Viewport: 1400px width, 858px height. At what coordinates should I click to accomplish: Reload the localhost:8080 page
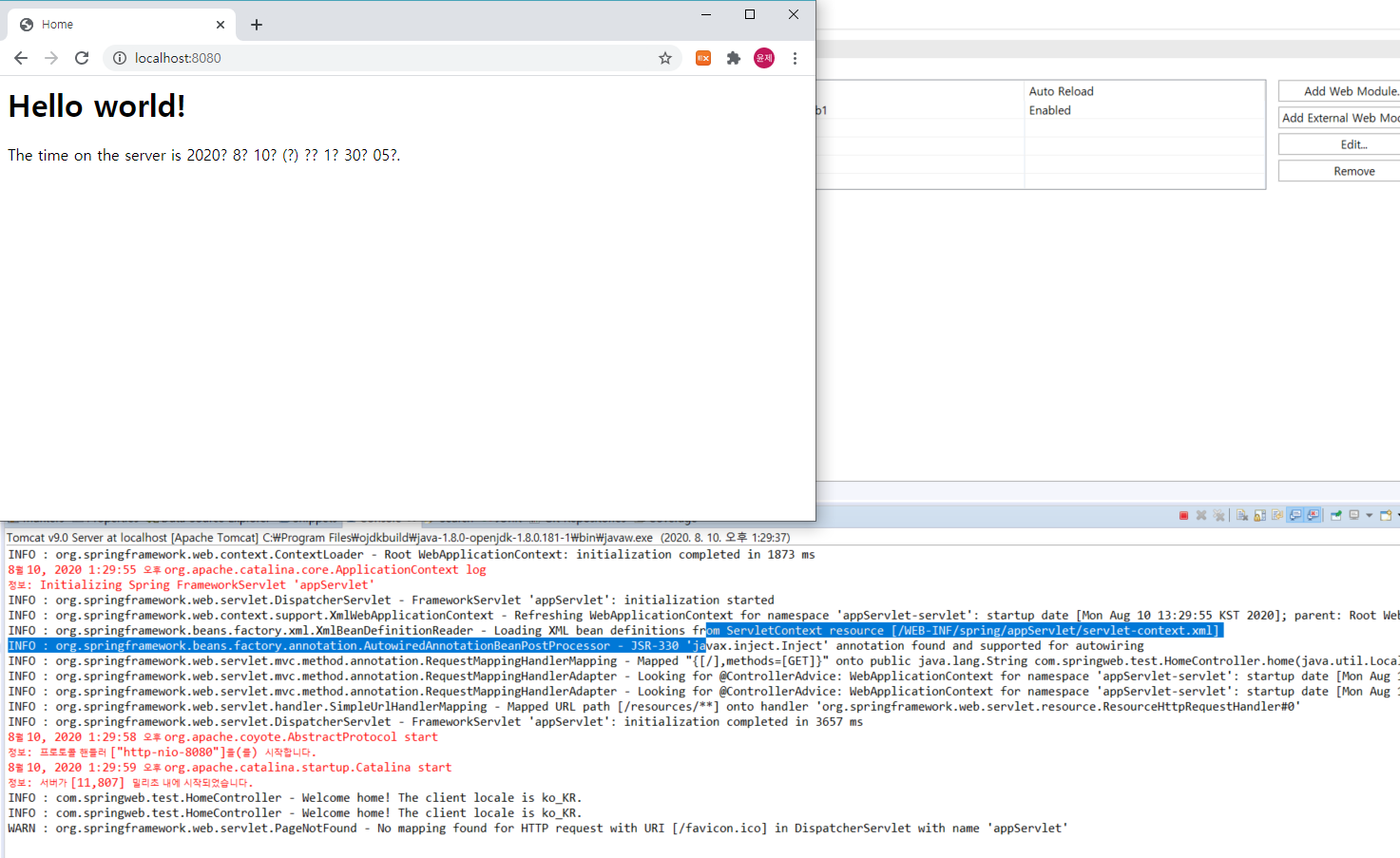click(x=82, y=58)
